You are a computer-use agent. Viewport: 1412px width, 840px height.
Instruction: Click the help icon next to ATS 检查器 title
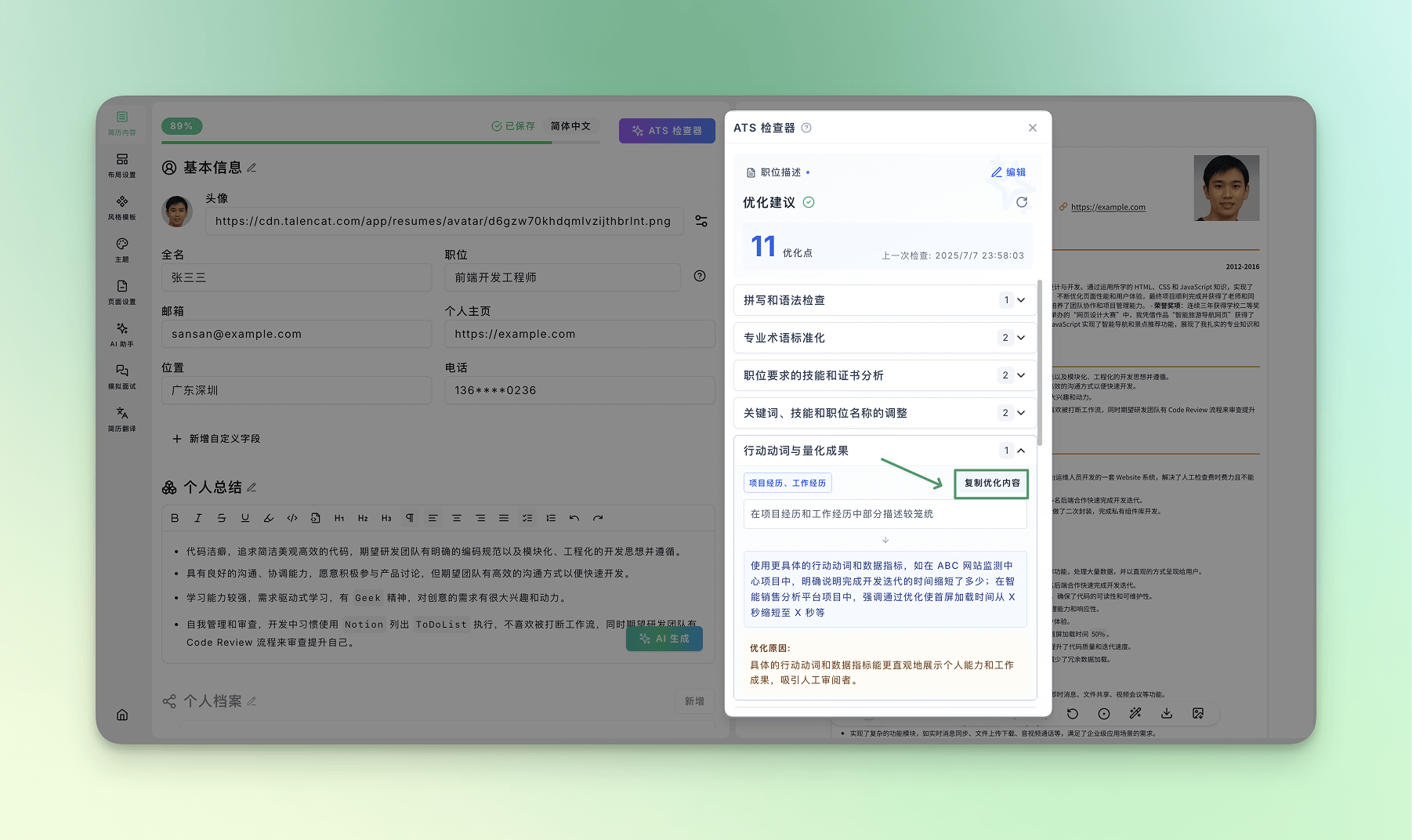[806, 128]
